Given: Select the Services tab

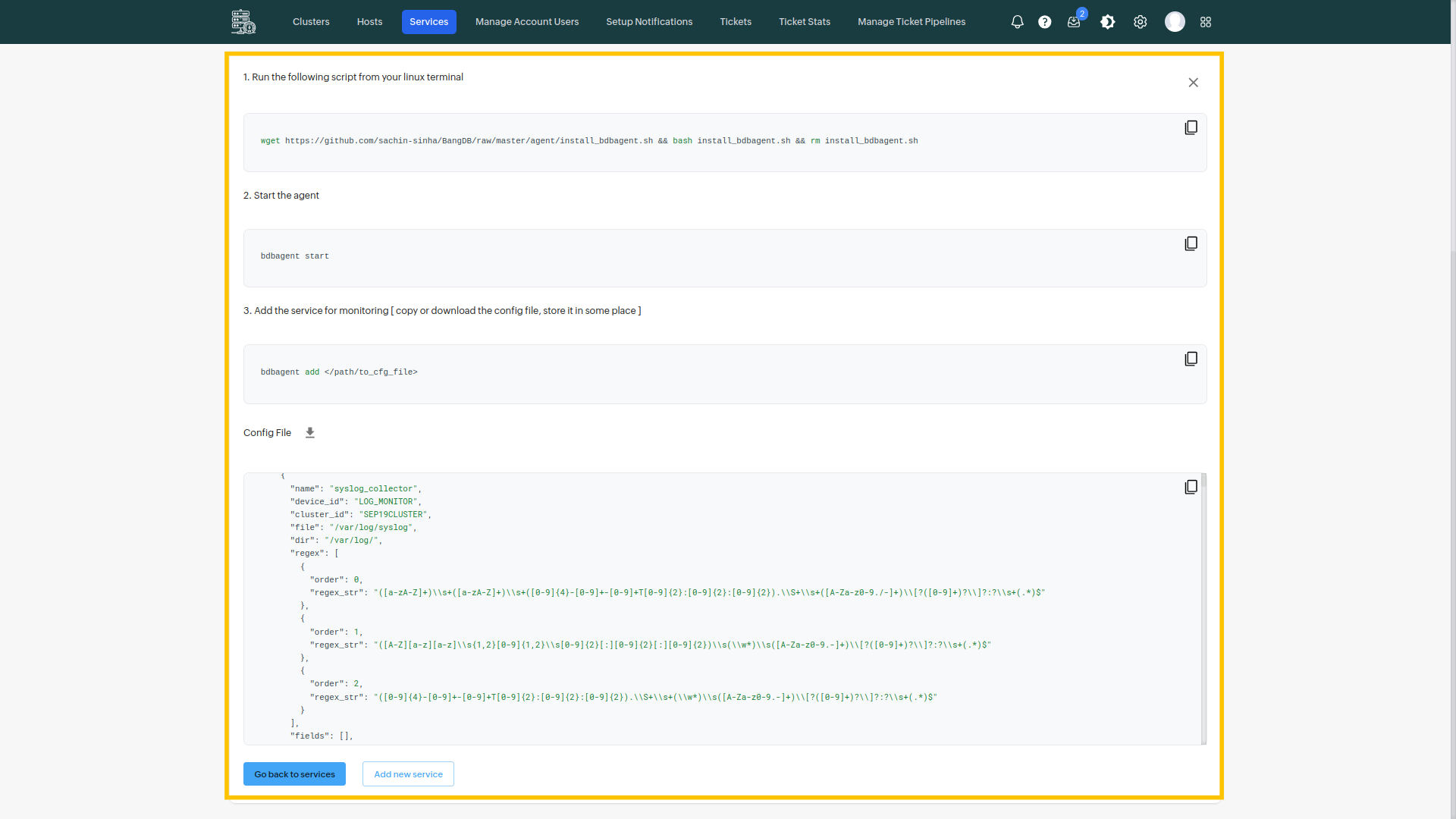Looking at the screenshot, I should click(x=429, y=22).
